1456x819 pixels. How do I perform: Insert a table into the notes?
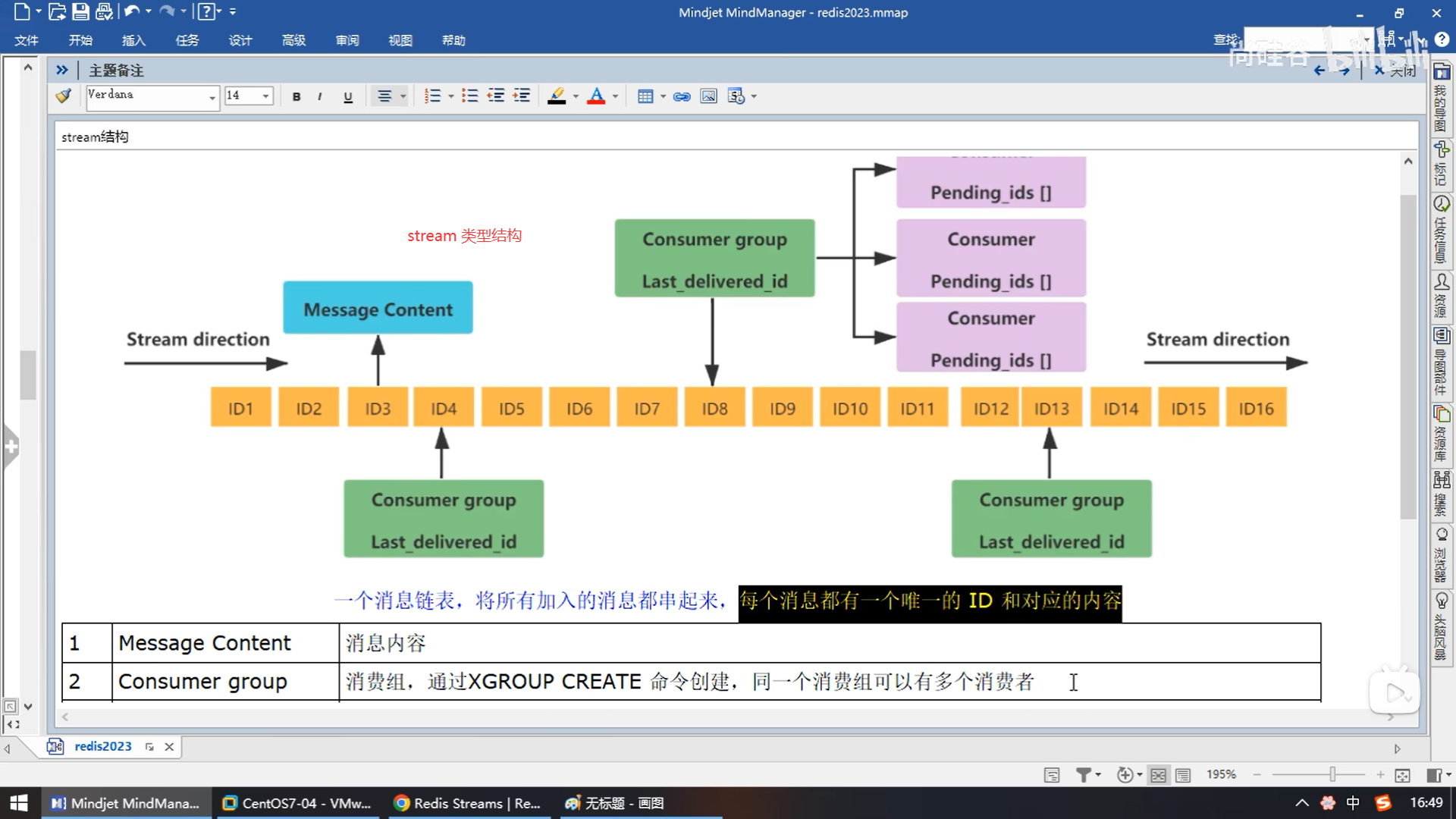pyautogui.click(x=645, y=96)
